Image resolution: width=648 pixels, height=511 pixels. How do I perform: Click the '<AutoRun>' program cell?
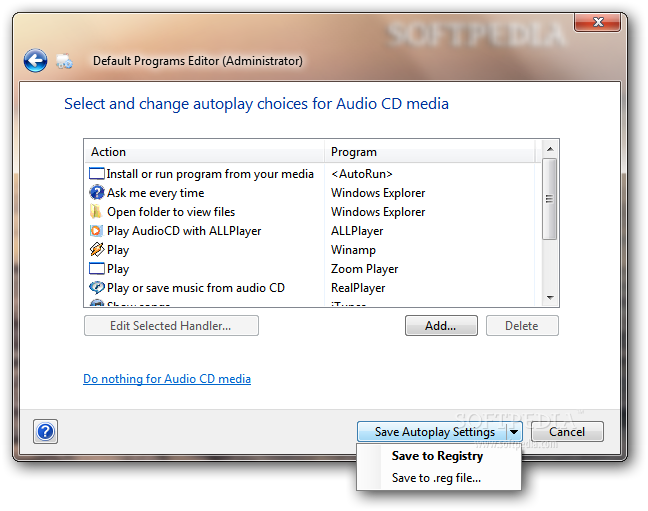point(362,174)
